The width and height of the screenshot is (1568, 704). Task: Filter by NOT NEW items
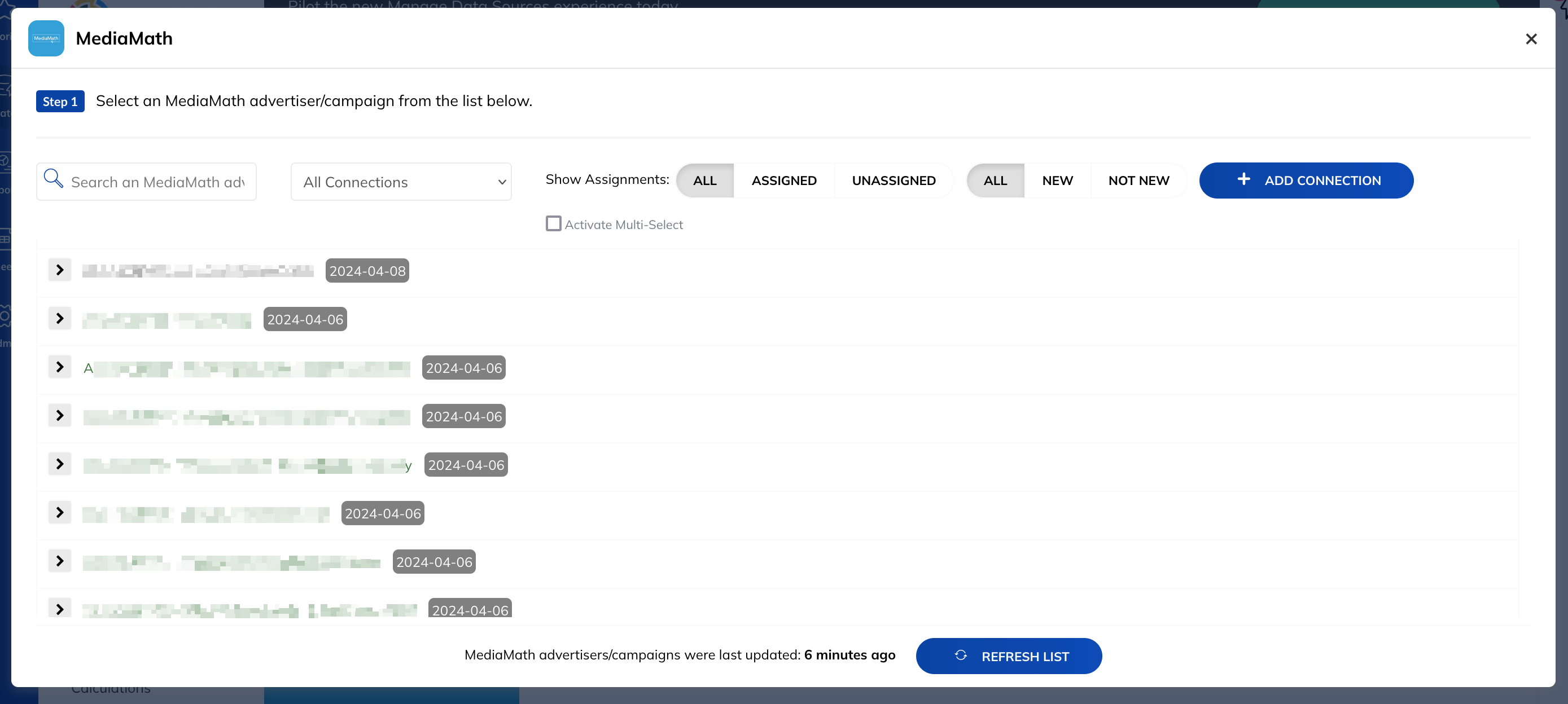[1138, 181]
